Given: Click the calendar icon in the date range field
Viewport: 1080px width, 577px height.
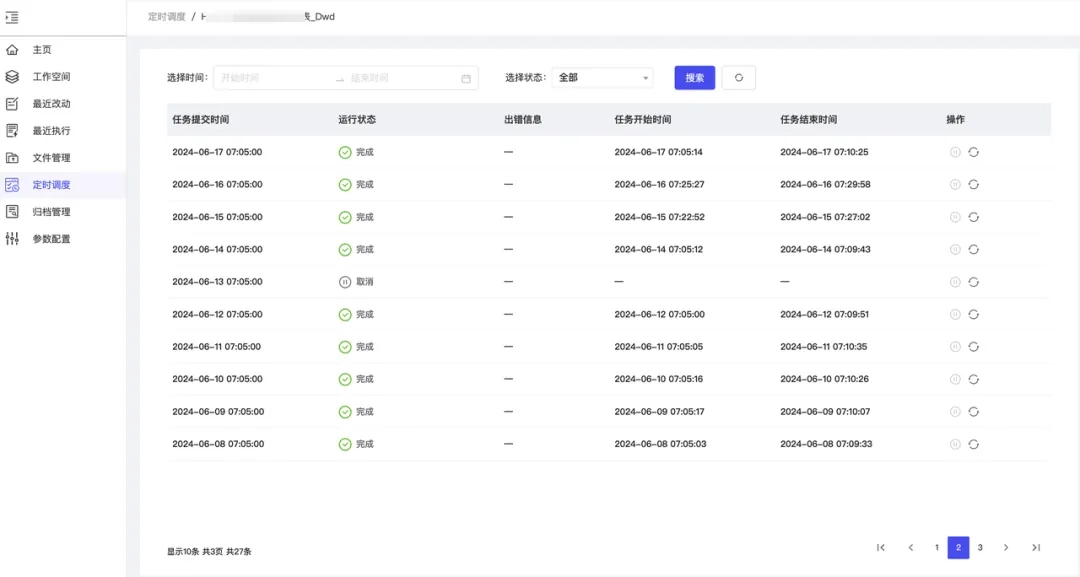Looking at the screenshot, I should coord(466,78).
